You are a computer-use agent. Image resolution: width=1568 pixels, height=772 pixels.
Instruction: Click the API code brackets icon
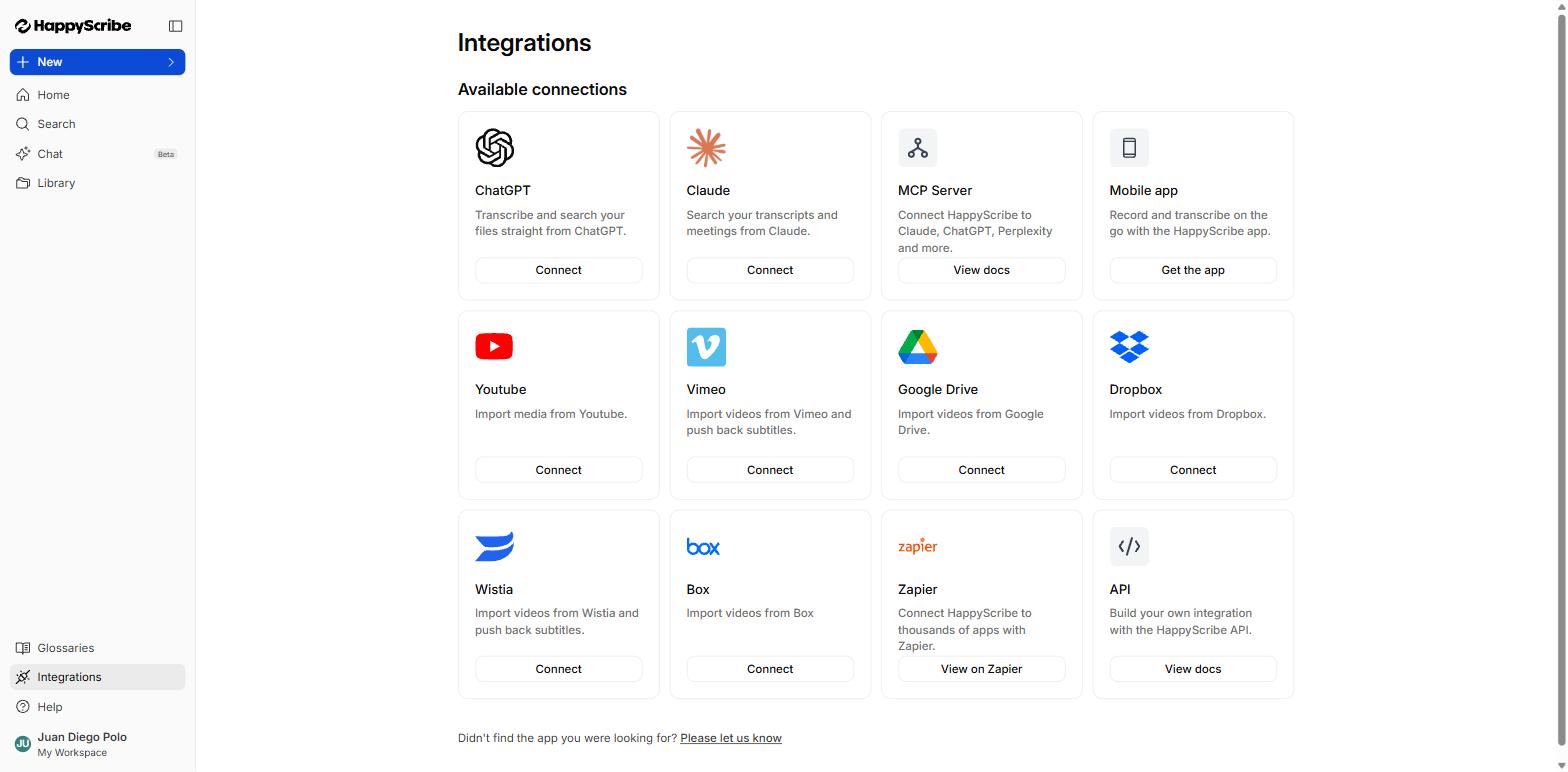point(1129,546)
